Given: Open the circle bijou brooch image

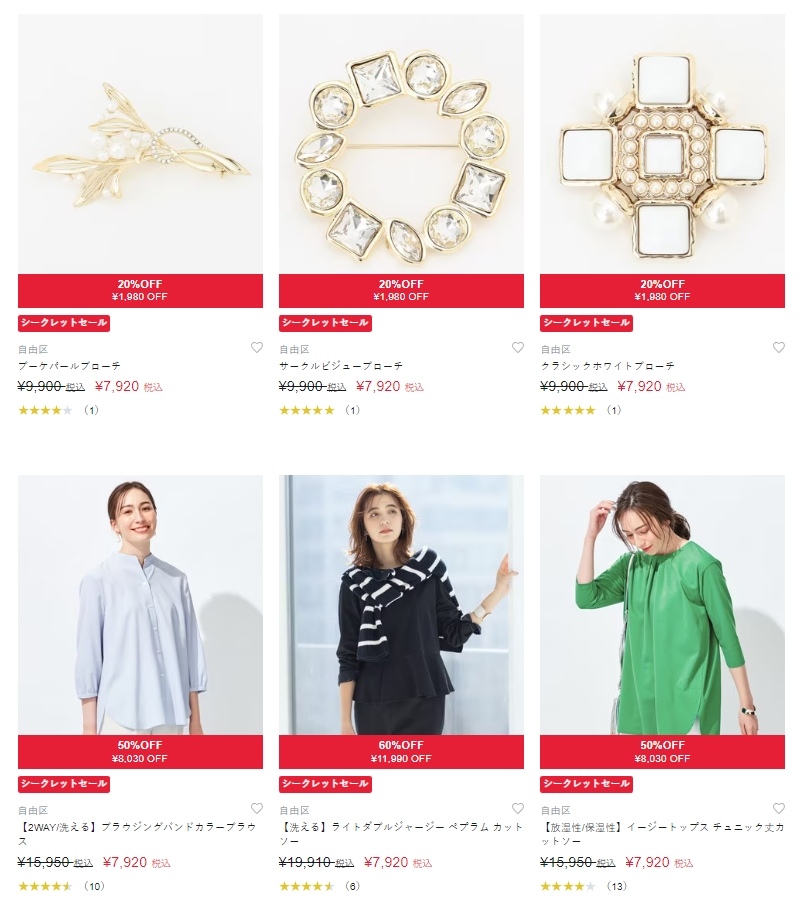Looking at the screenshot, I should [x=401, y=144].
